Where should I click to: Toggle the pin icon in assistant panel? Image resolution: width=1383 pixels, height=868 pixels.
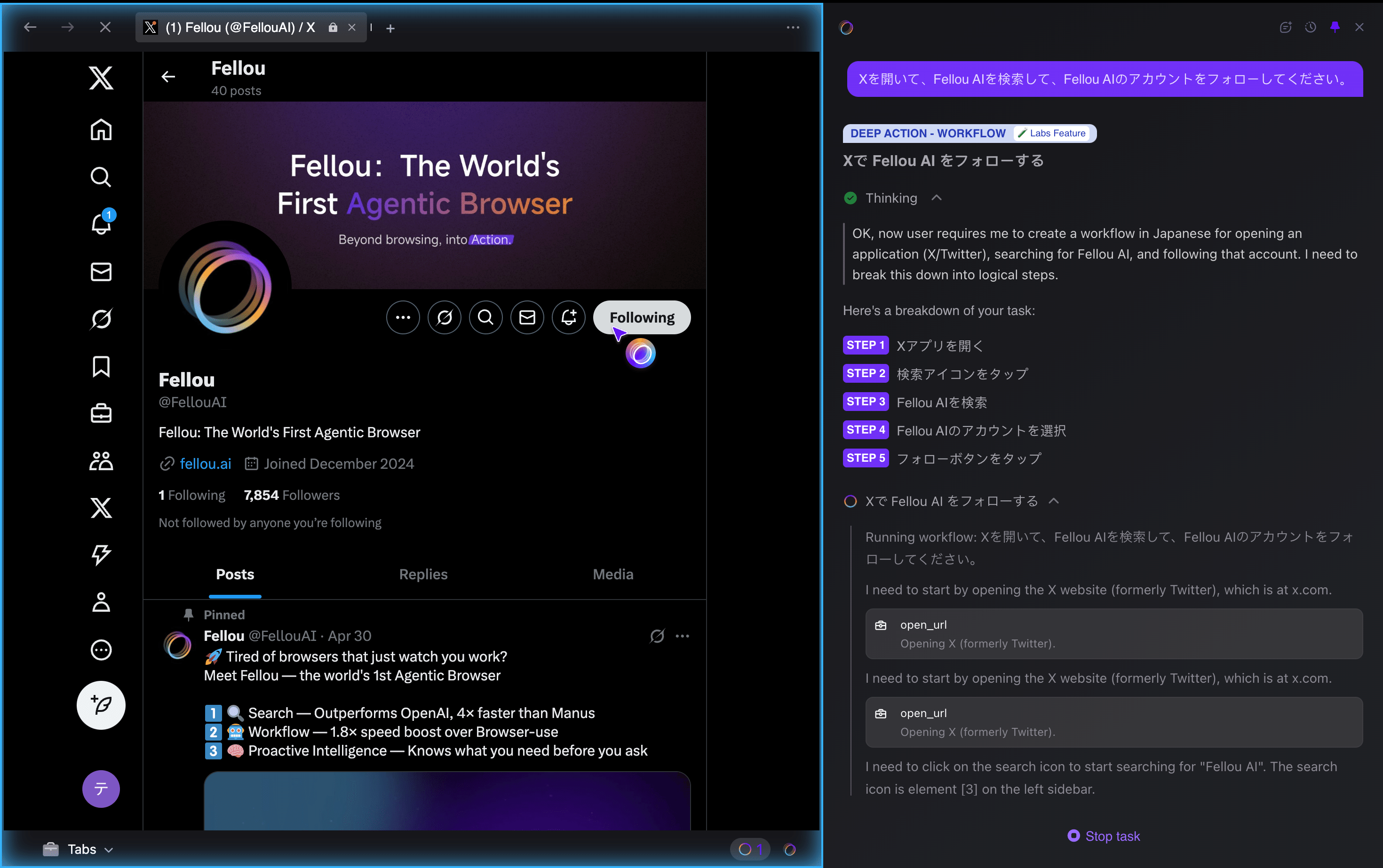pos(1335,27)
